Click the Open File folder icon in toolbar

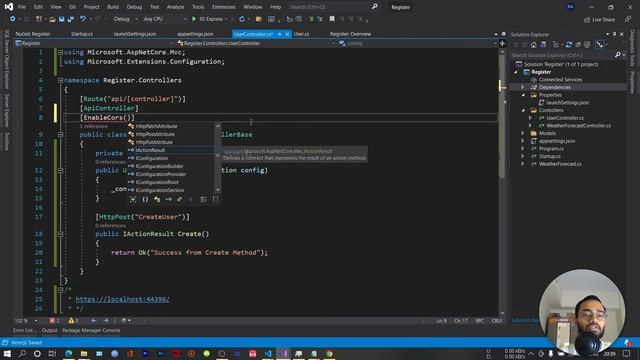pyautogui.click(x=52, y=19)
